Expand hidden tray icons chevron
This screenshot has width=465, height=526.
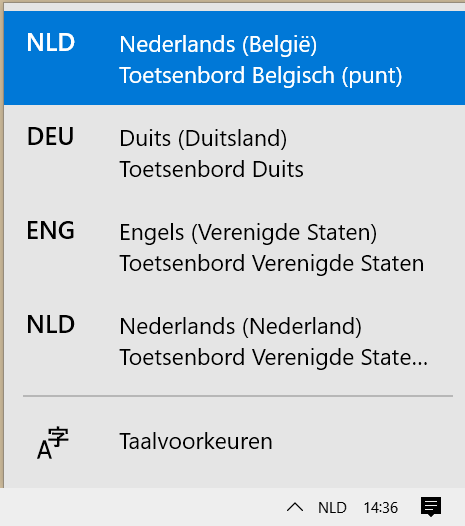(295, 508)
